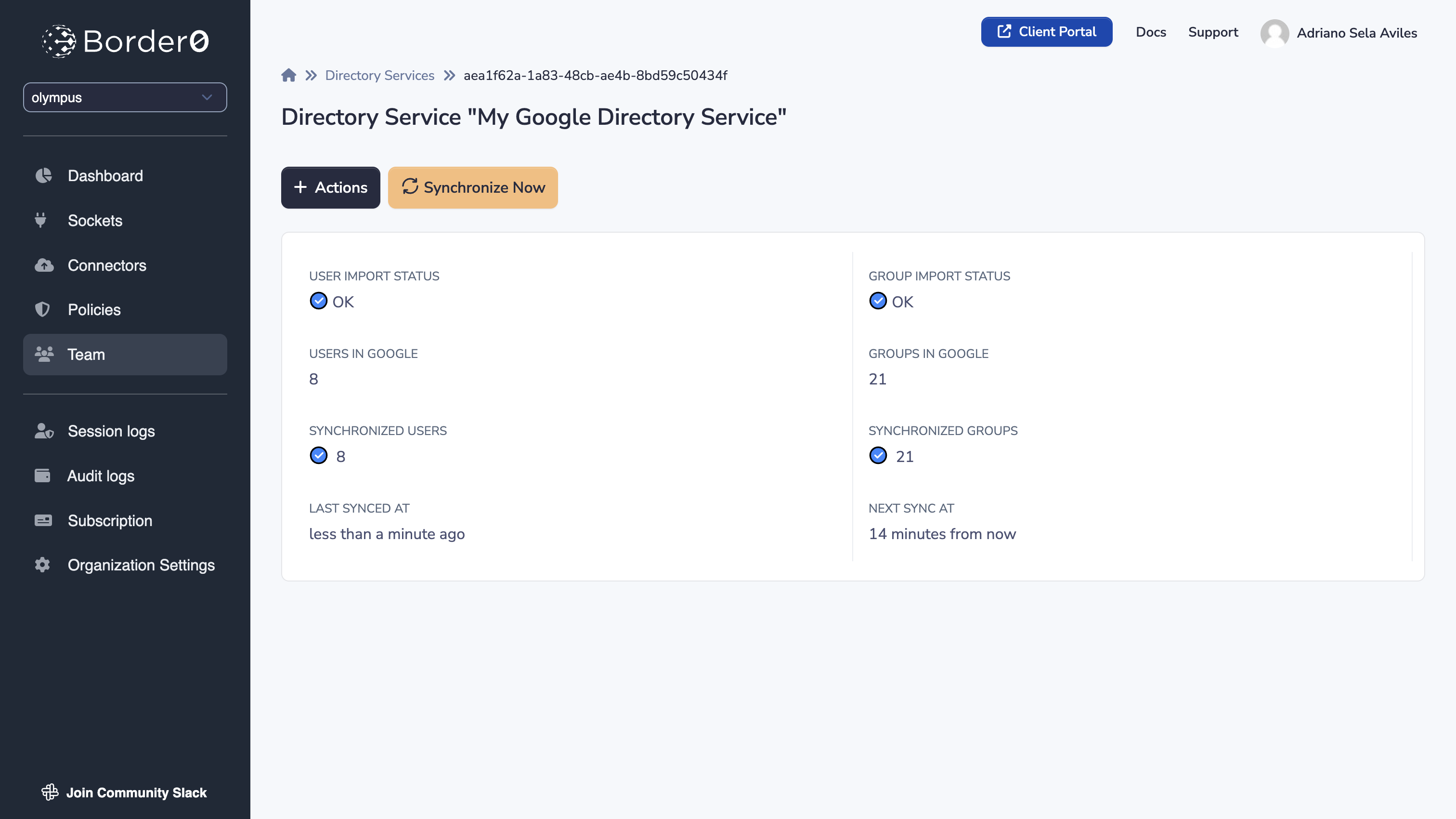Click the Border0 logo

point(125,41)
